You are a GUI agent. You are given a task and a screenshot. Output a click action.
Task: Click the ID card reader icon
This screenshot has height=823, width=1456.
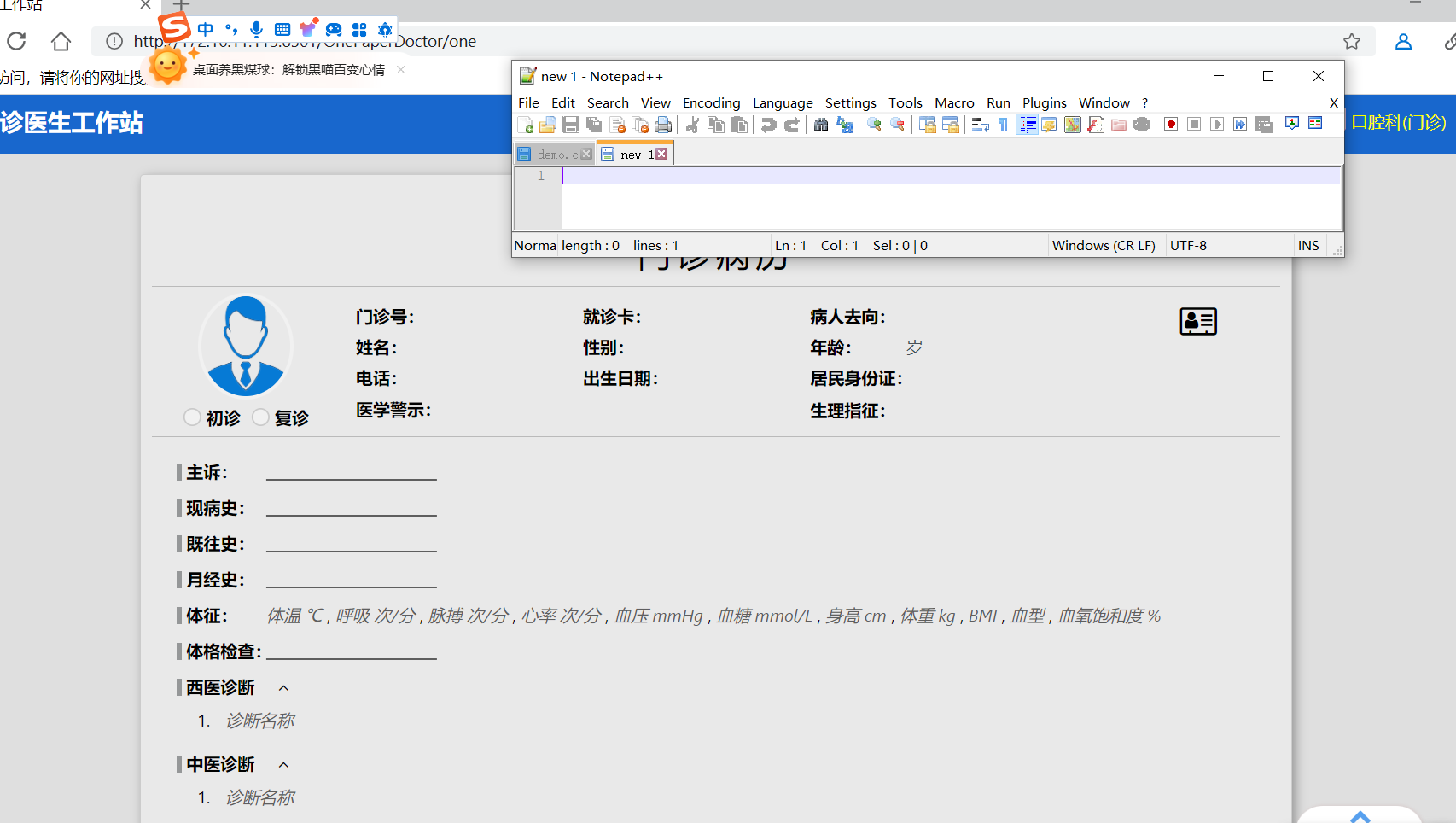(1198, 321)
